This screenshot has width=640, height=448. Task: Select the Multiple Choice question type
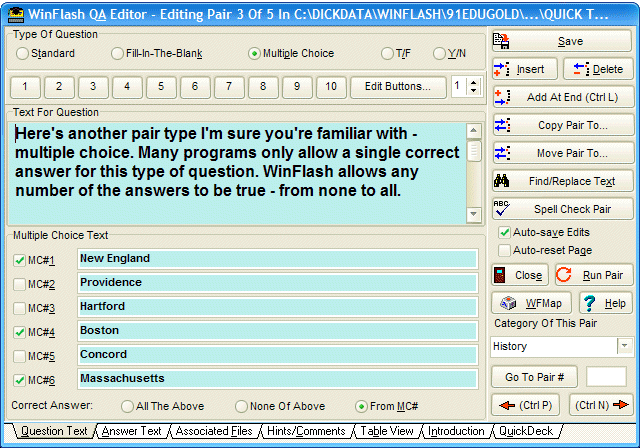254,53
